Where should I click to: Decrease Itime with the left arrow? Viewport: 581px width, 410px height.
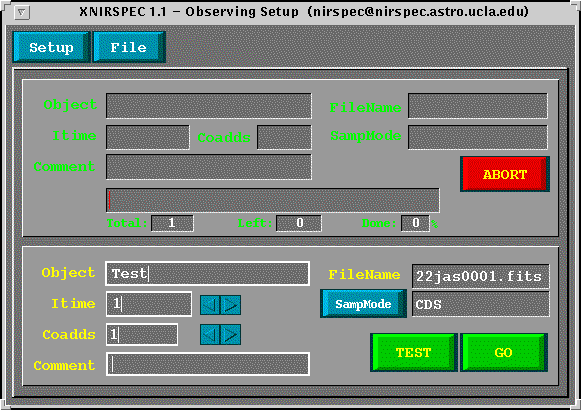pos(210,305)
